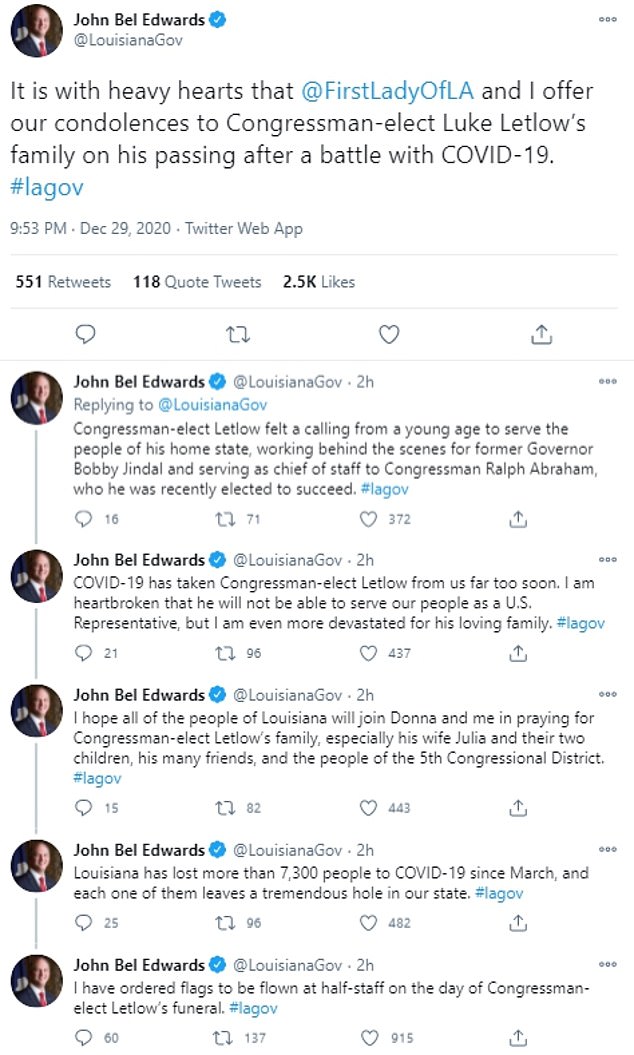The height and width of the screenshot is (1055, 634).
Task: Click John Bel Edwards's top profile picture
Action: [38, 30]
